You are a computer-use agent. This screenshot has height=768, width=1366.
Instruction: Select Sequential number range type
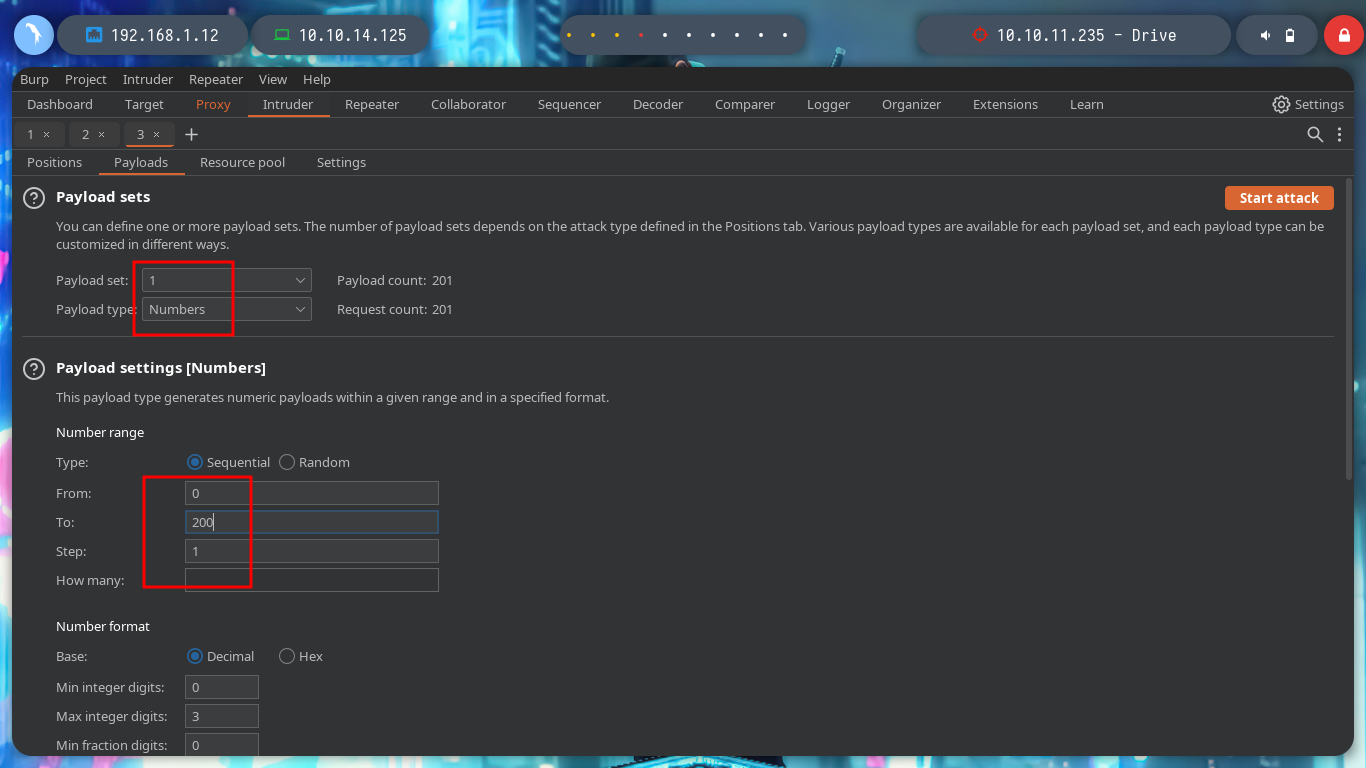click(195, 462)
